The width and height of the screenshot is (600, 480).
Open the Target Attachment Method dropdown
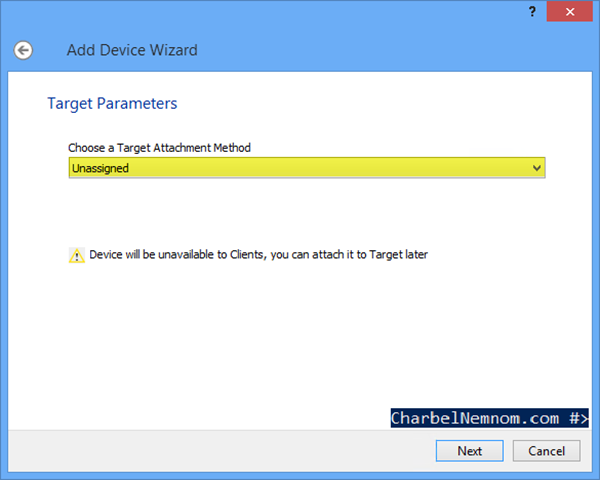point(307,168)
